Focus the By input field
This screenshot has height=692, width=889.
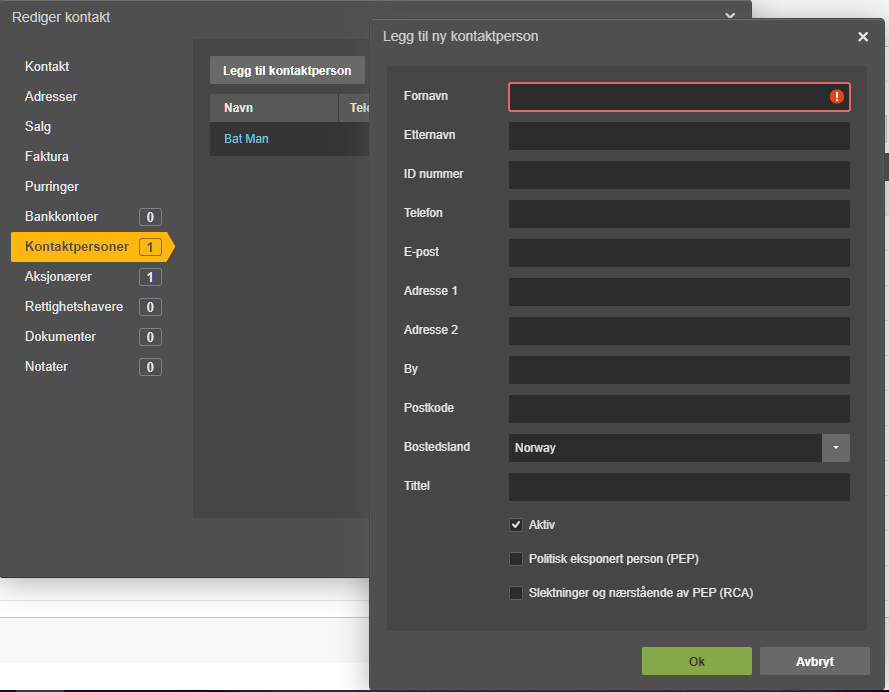(679, 370)
